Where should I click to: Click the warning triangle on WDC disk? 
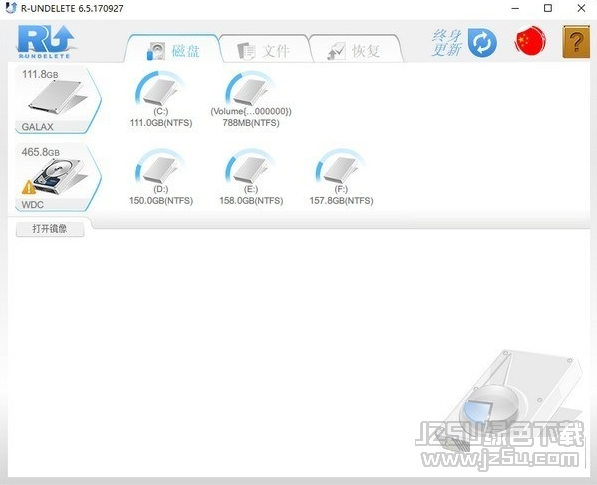pos(29,187)
